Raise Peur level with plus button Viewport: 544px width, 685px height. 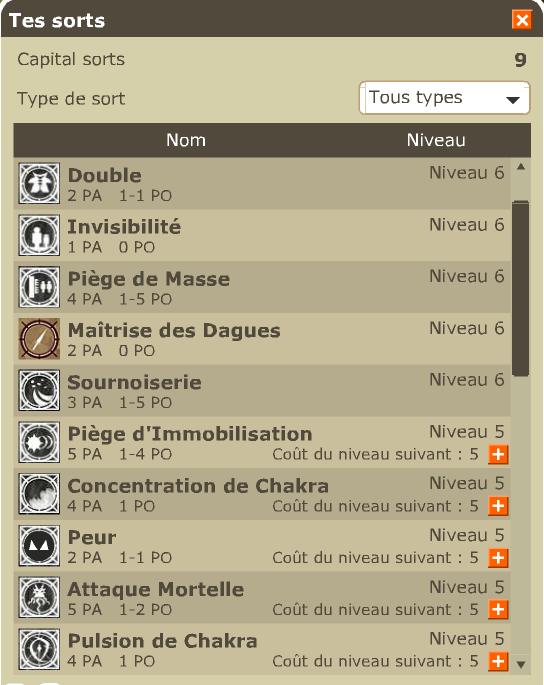coord(498,558)
